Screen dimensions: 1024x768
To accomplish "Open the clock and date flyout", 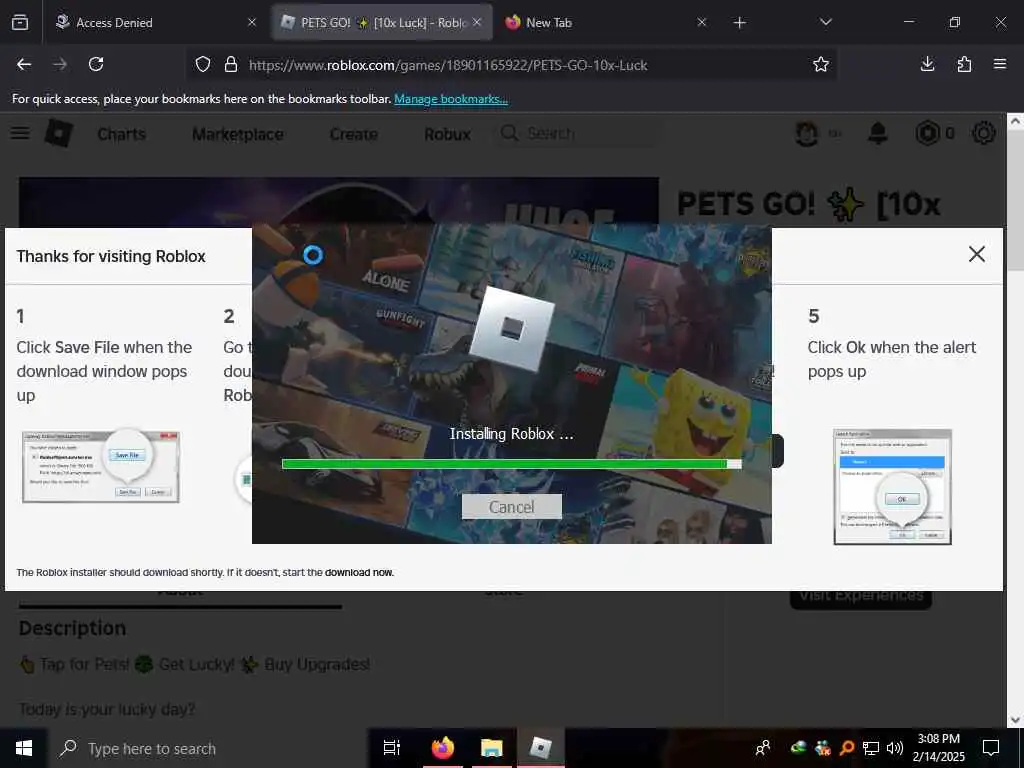I will coord(938,748).
